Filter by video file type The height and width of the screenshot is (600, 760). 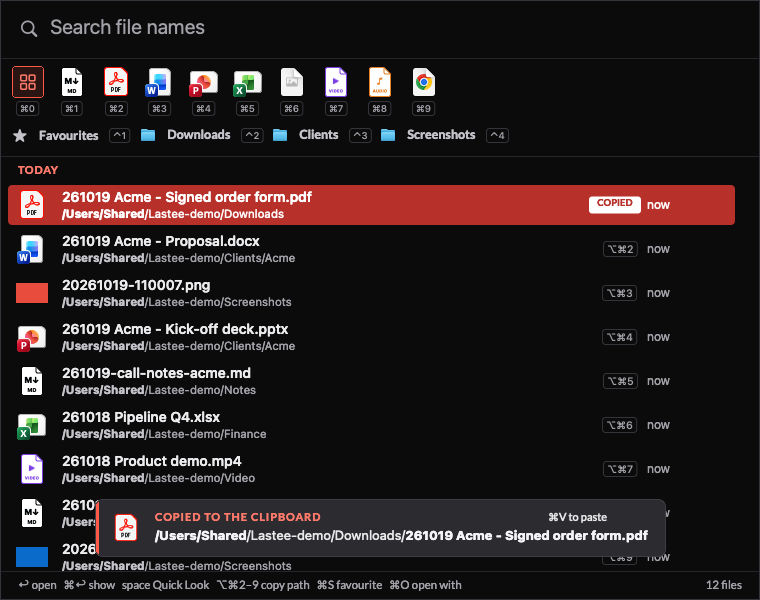click(336, 82)
